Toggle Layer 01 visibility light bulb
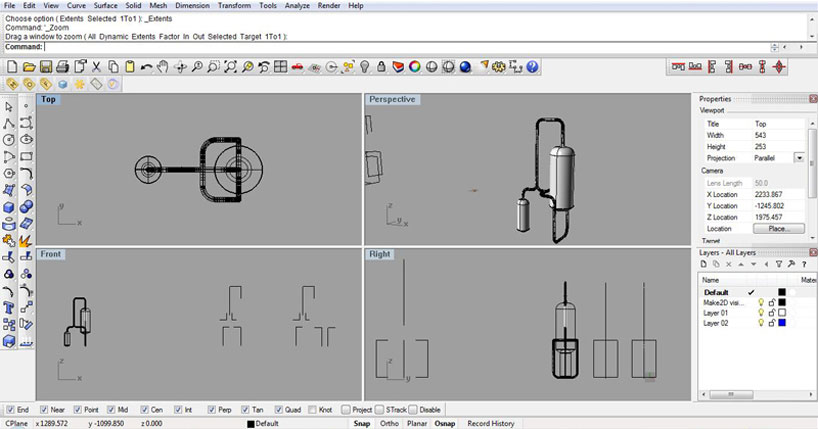The height and width of the screenshot is (429, 818). coord(760,312)
